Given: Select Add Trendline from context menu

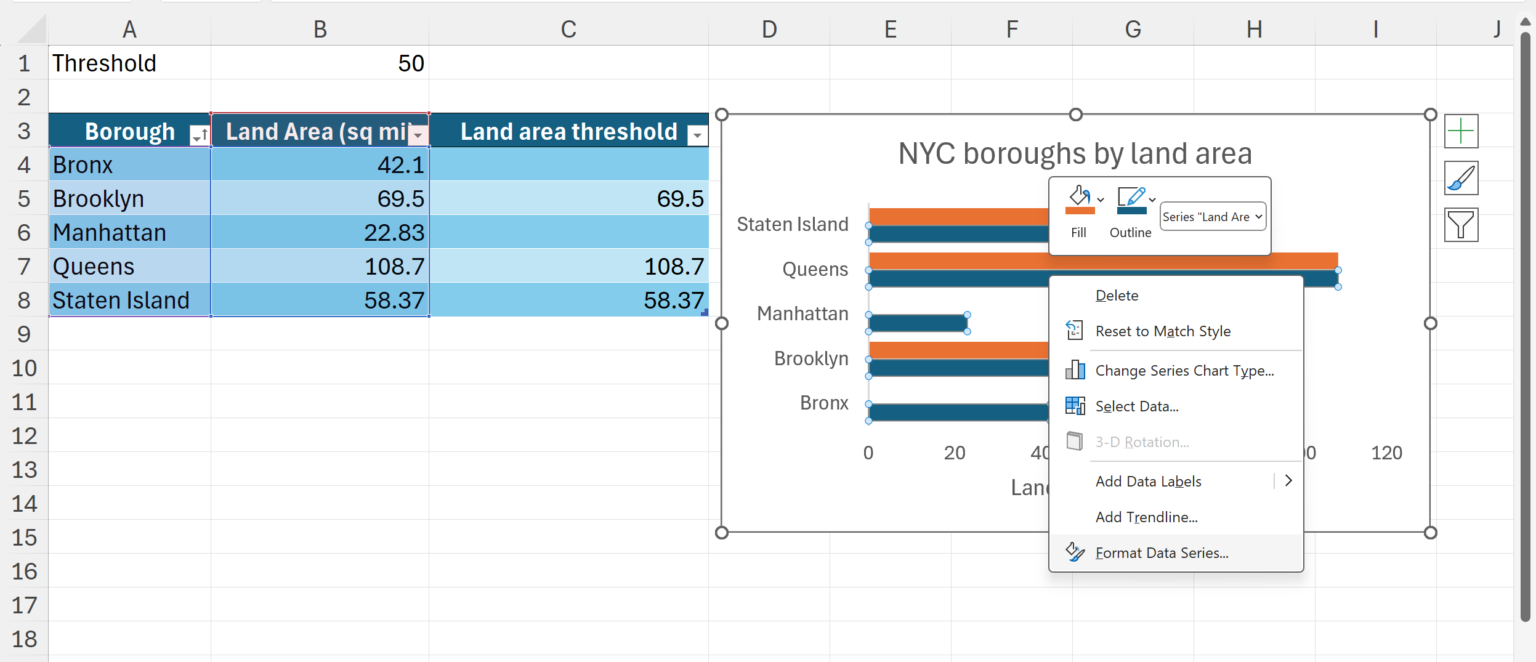Looking at the screenshot, I should click(x=1146, y=517).
